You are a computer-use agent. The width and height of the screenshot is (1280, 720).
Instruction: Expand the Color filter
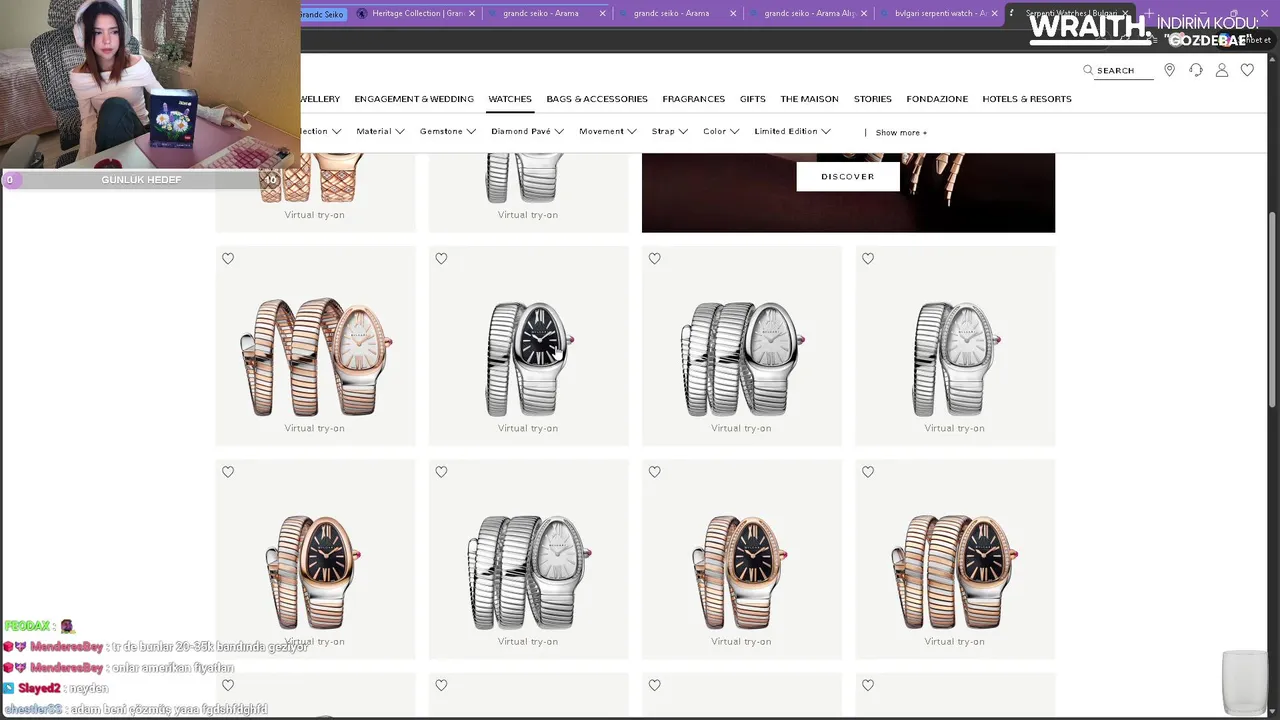[721, 131]
